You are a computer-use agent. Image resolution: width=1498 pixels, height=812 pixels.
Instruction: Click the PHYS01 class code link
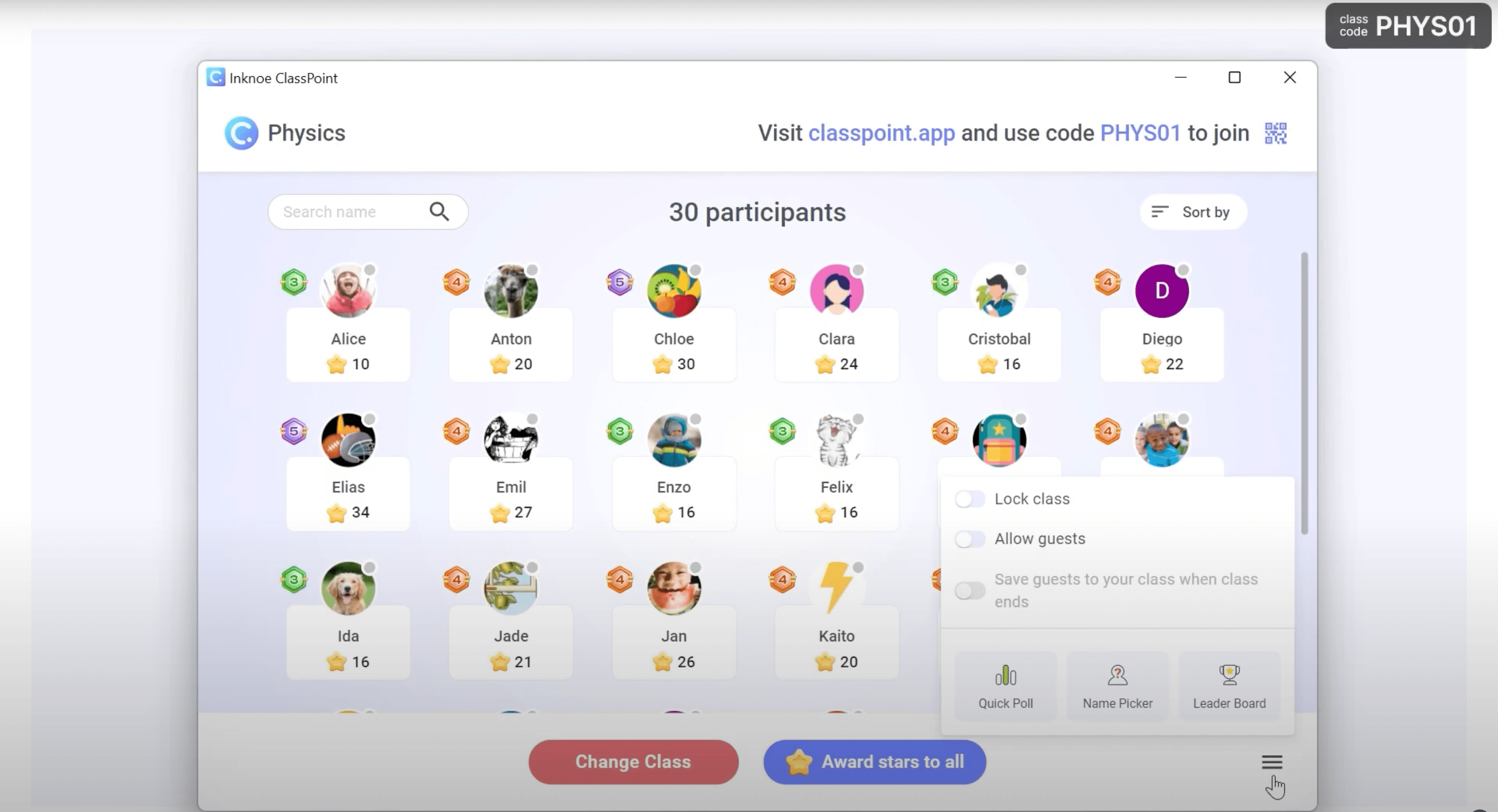(1139, 133)
